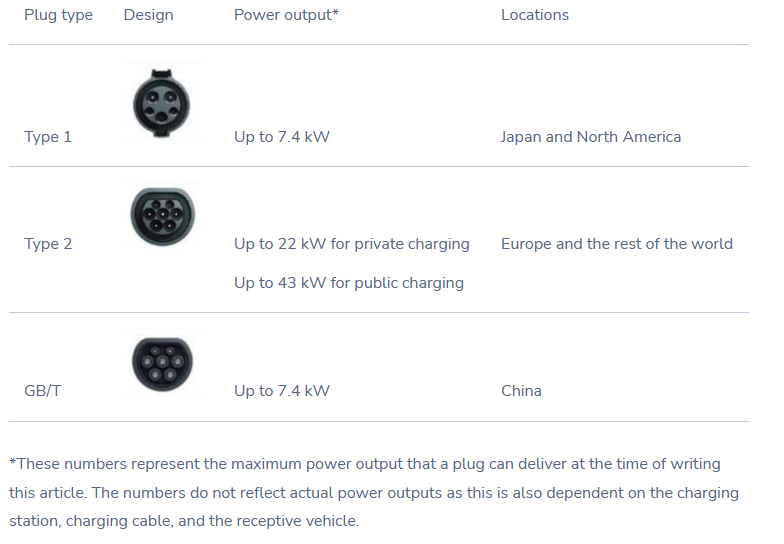The width and height of the screenshot is (784, 544).
Task: Click the Type 1 plug image
Action: click(162, 102)
